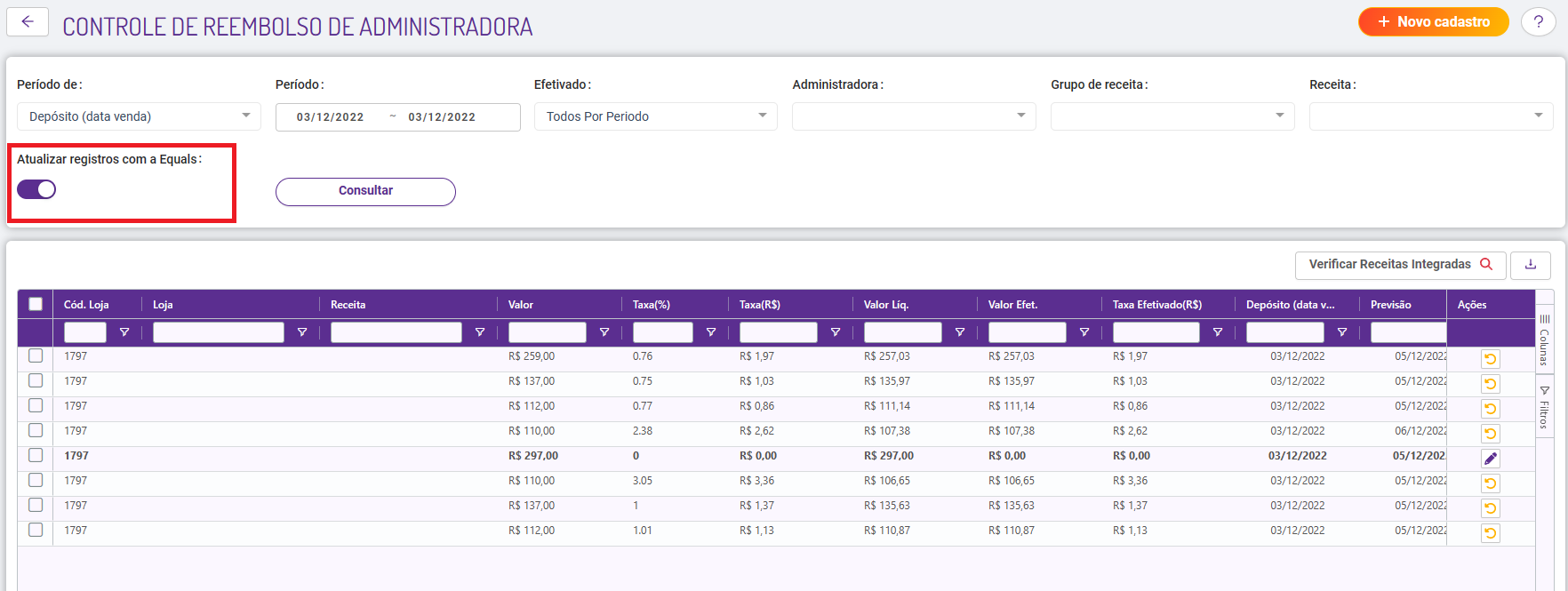The height and width of the screenshot is (591, 1568).
Task: Open the Efetivado dropdown
Action: pos(656,116)
